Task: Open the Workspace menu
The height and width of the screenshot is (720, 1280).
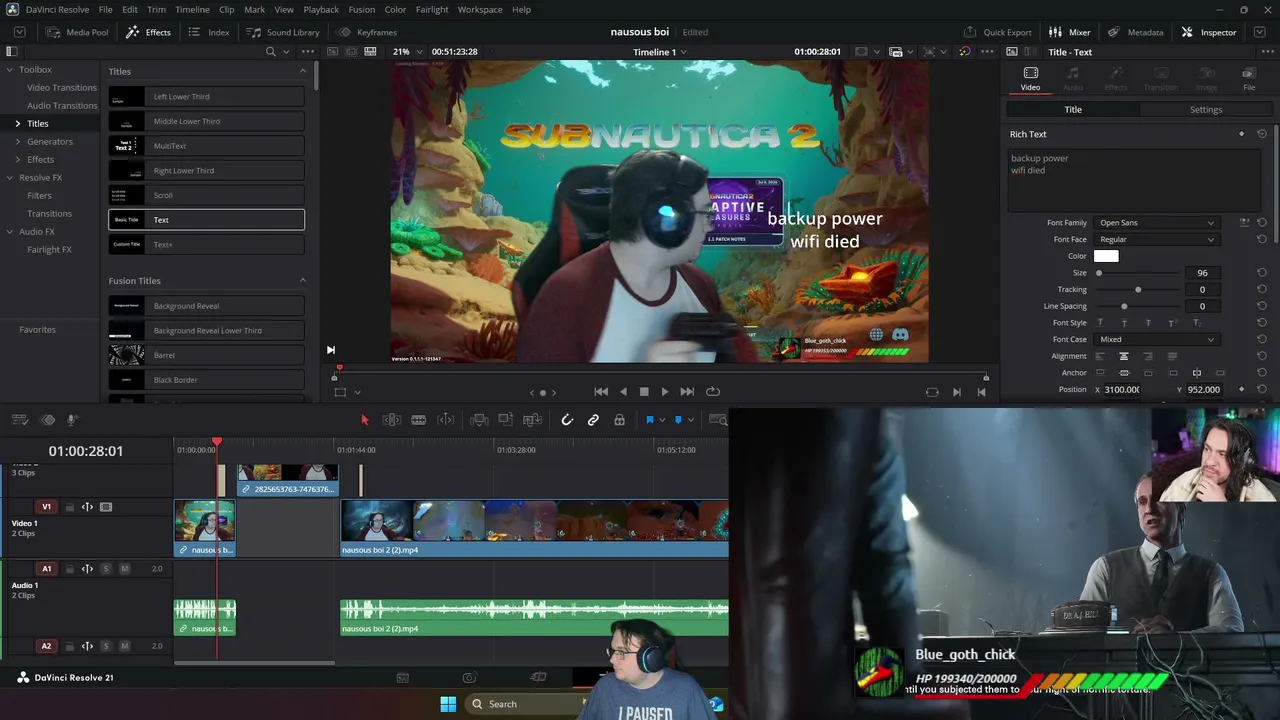Action: tap(480, 9)
